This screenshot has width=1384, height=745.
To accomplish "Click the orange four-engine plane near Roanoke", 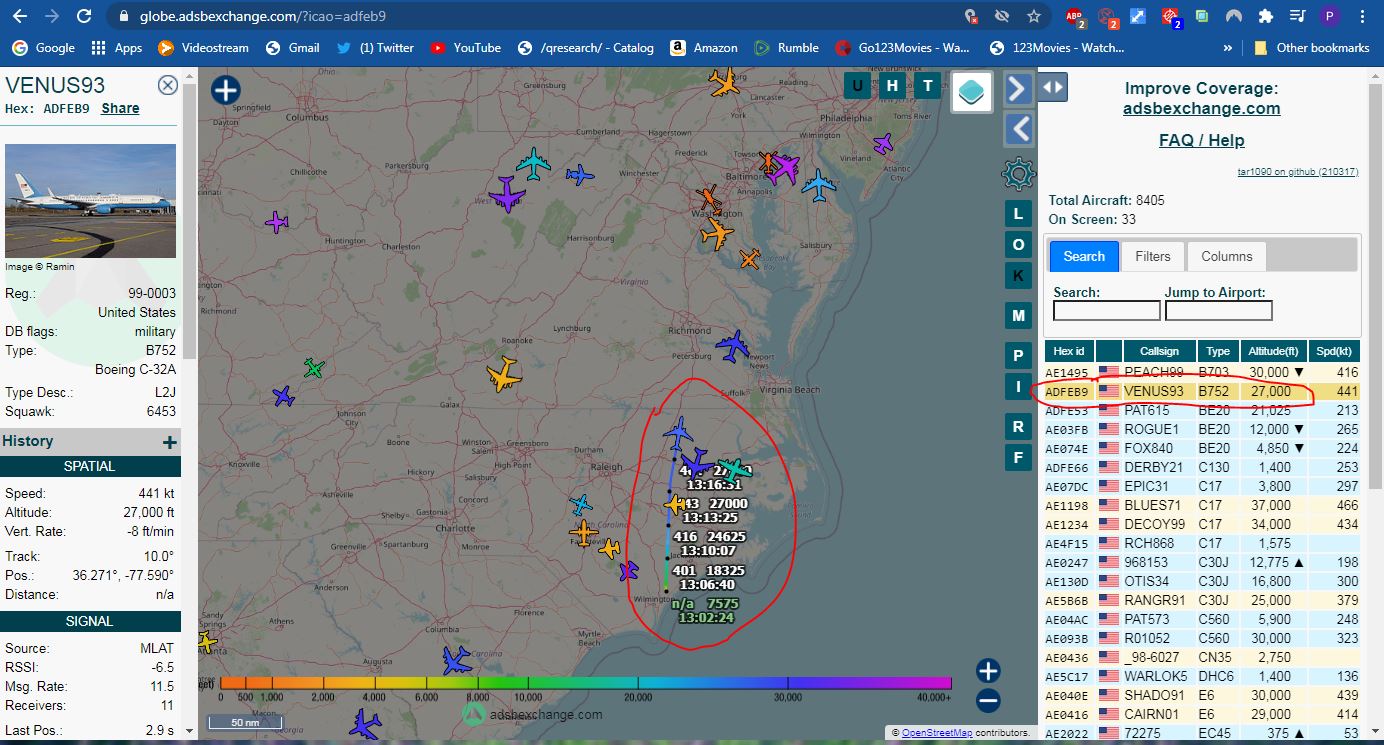I will 505,375.
